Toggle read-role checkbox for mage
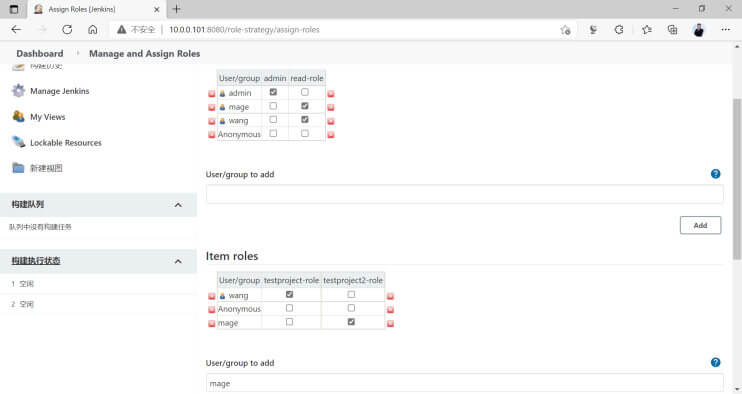 (x=305, y=106)
